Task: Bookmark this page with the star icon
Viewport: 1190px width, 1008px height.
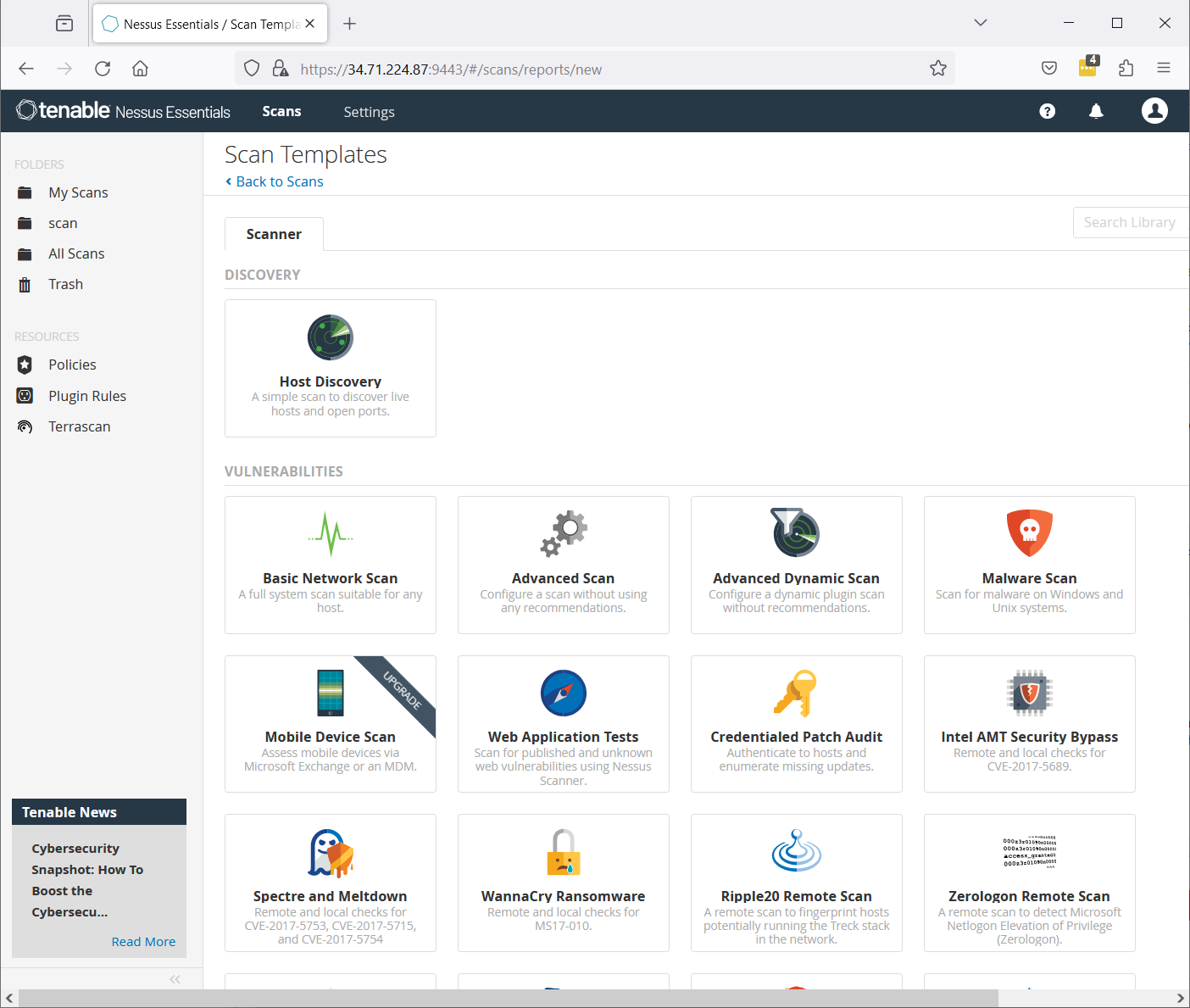Action: [x=937, y=69]
